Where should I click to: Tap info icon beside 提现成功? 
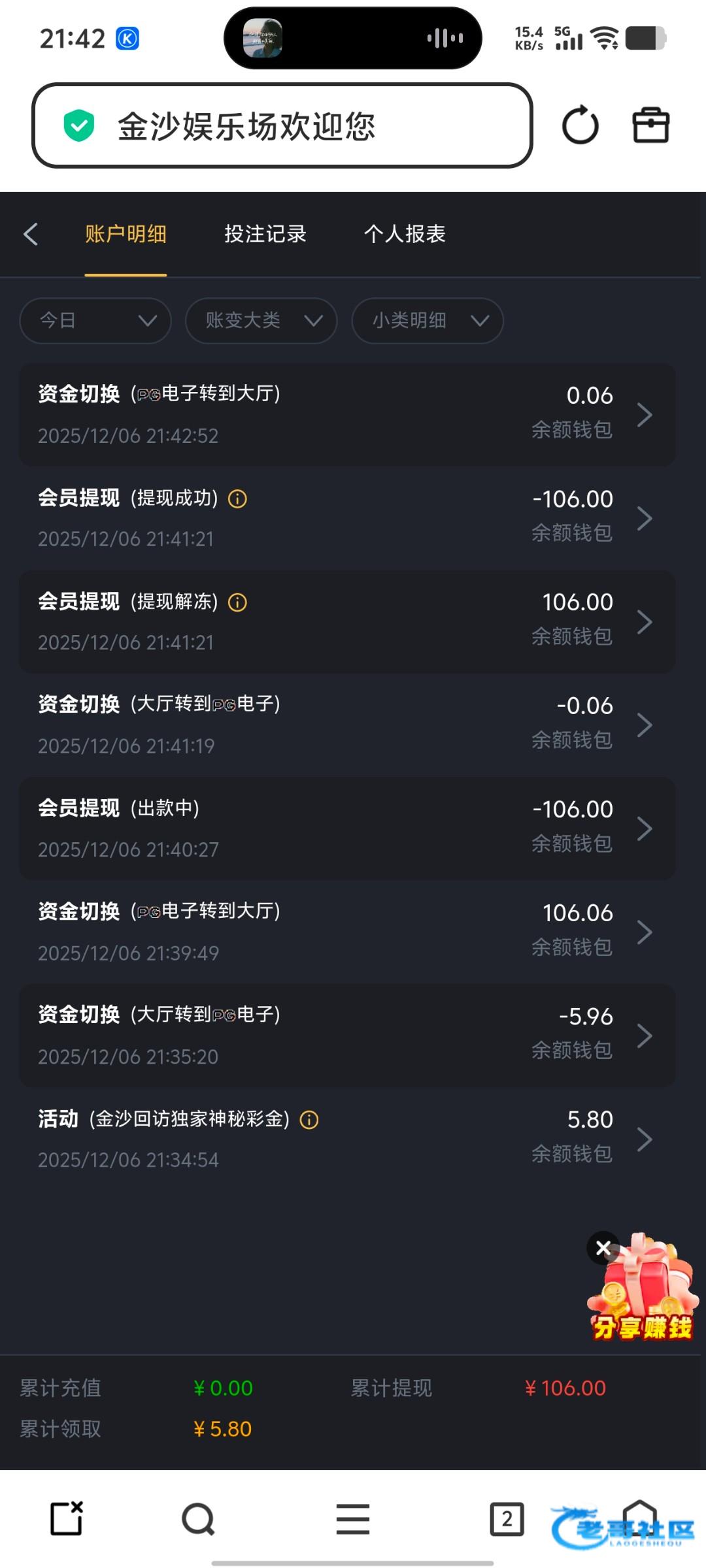tap(237, 499)
